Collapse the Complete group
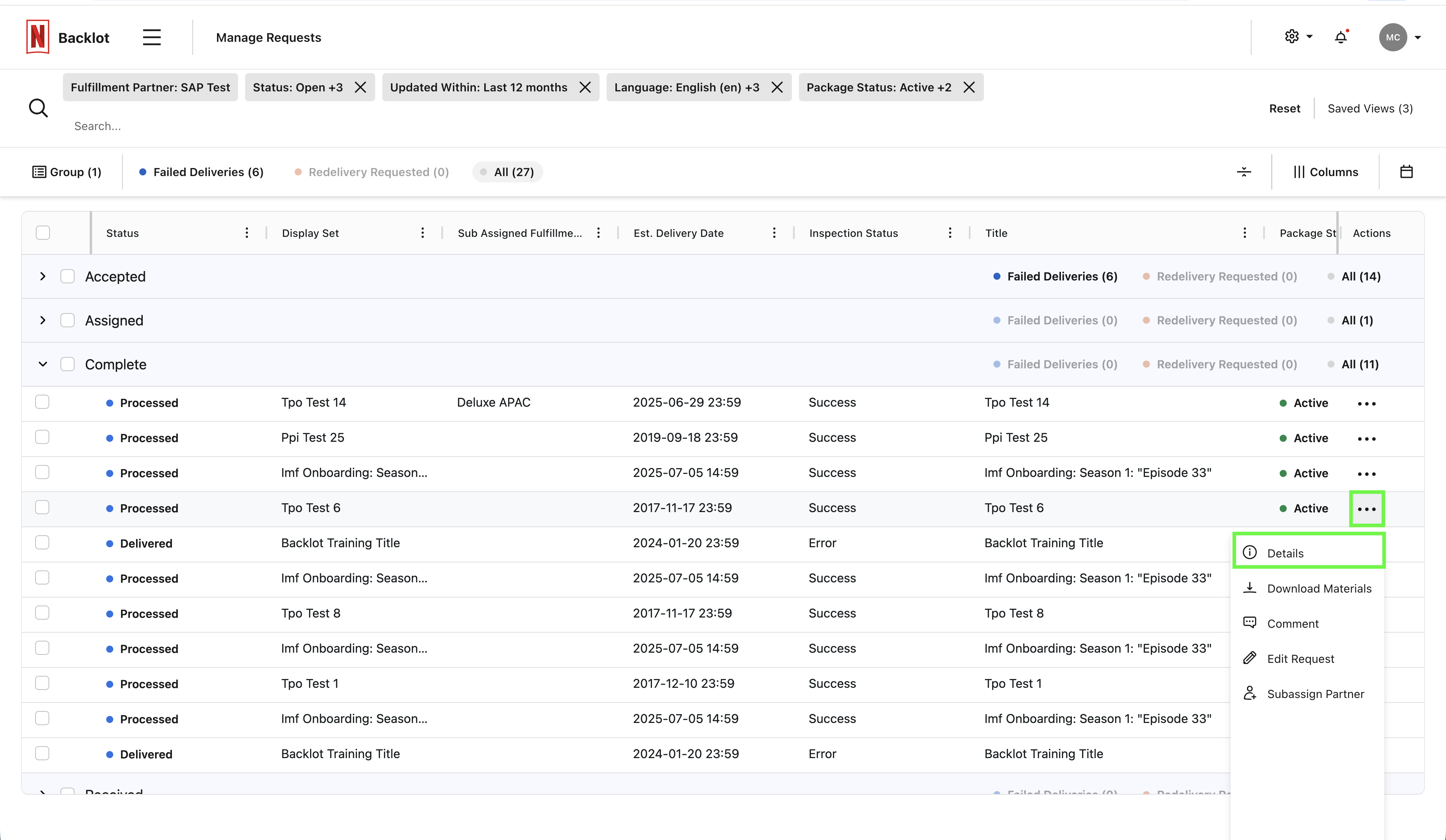This screenshot has height=840, width=1446. [x=43, y=364]
